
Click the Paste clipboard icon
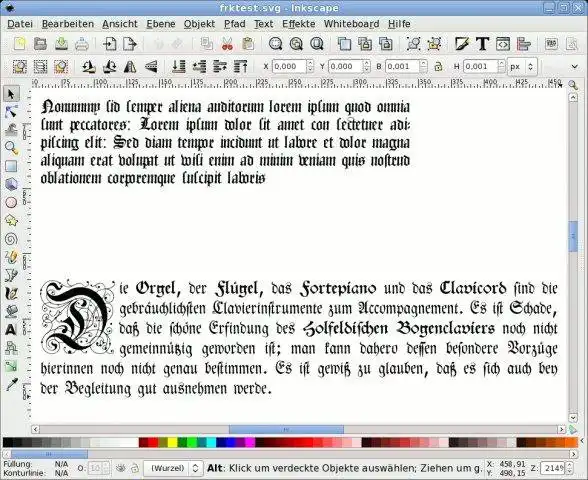point(248,44)
